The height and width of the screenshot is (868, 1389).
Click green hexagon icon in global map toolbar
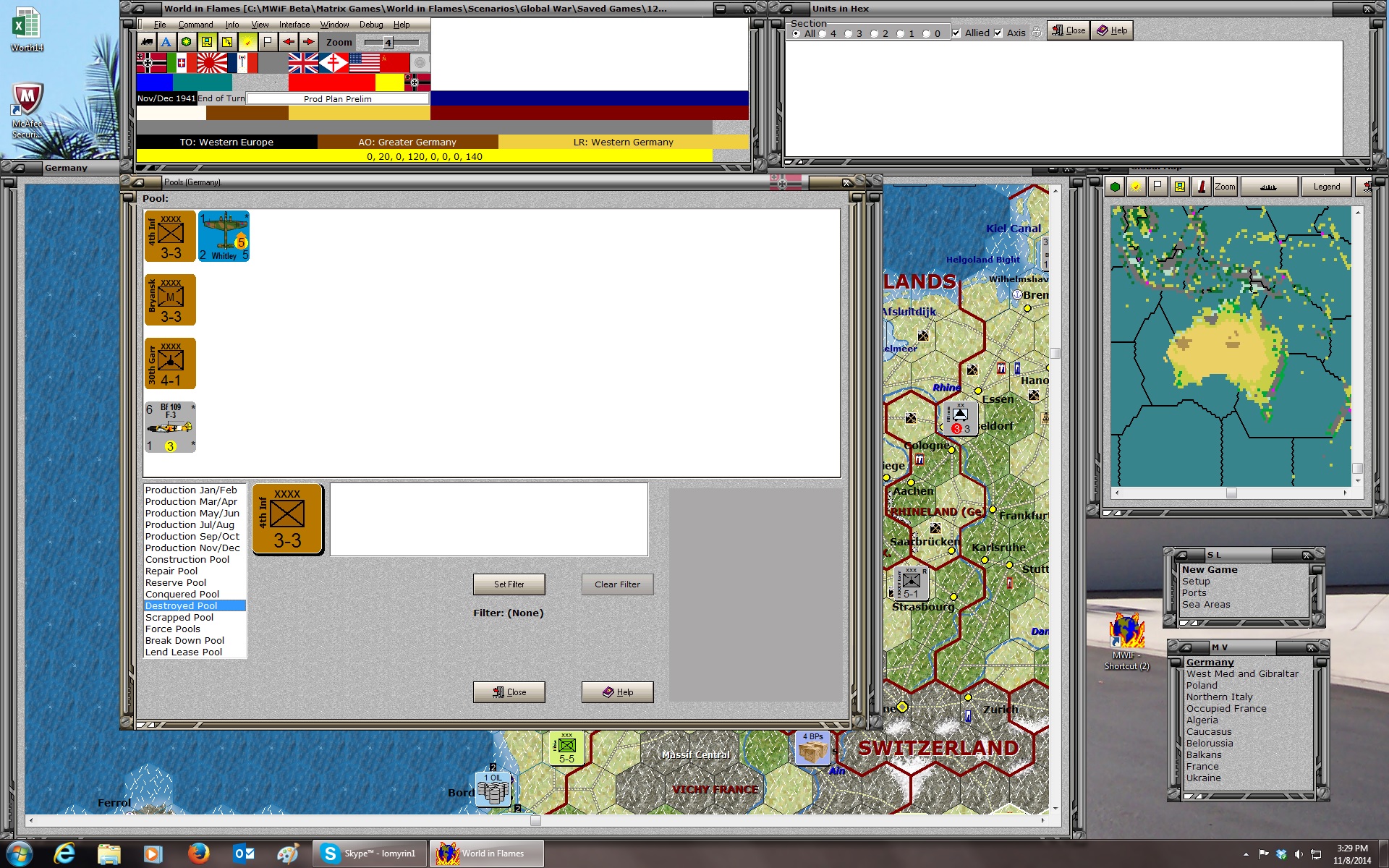click(1115, 187)
